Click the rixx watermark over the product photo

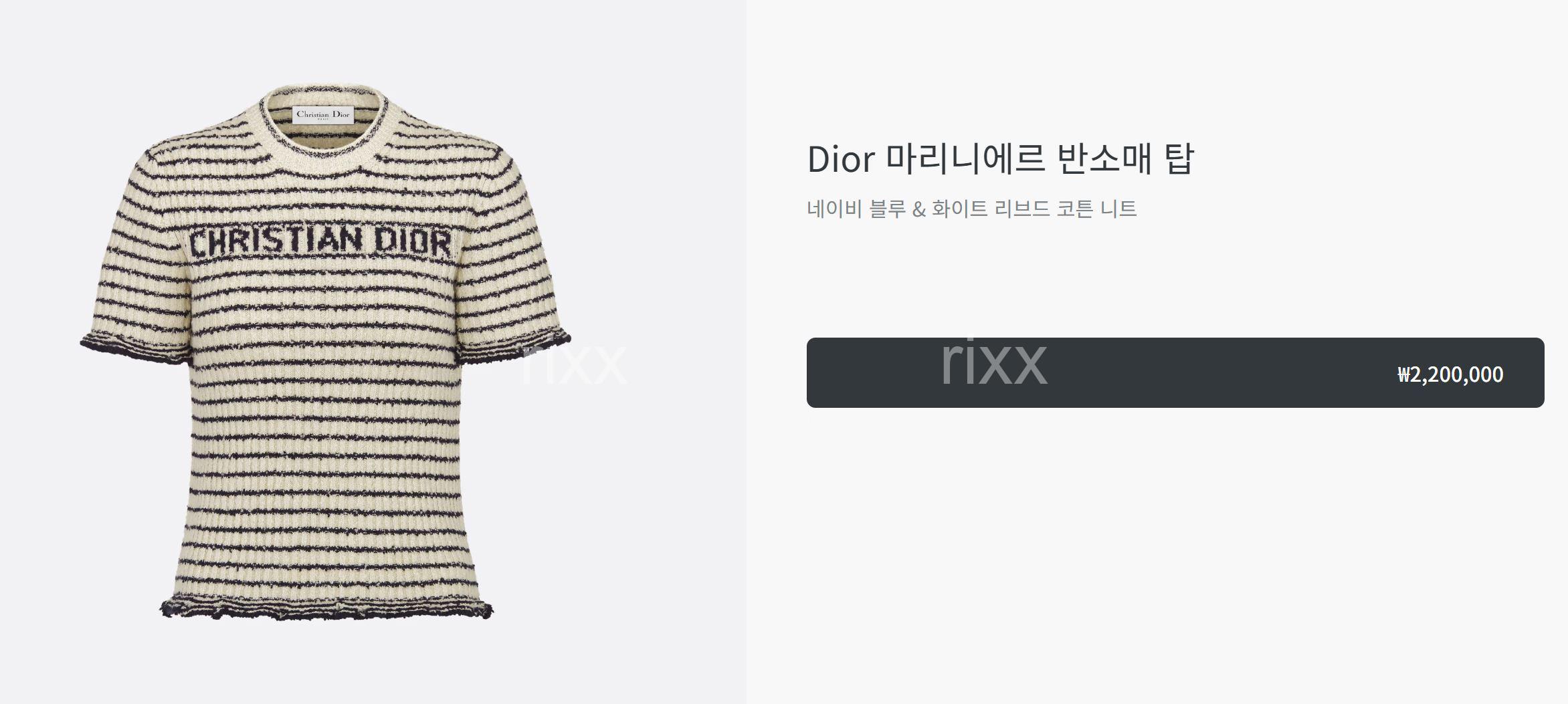click(x=574, y=363)
